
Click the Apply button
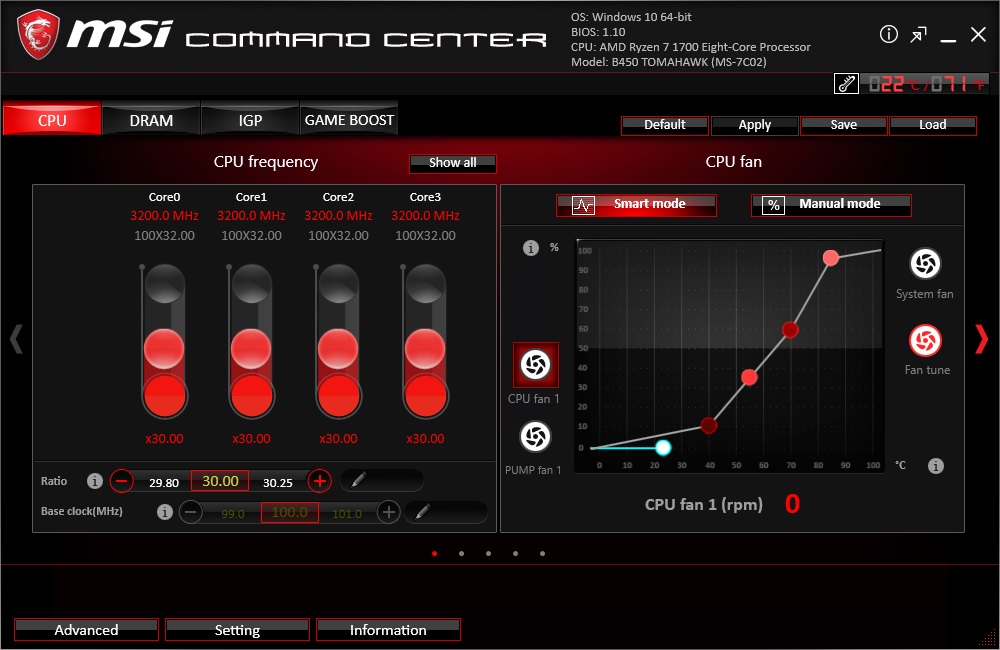[x=754, y=125]
